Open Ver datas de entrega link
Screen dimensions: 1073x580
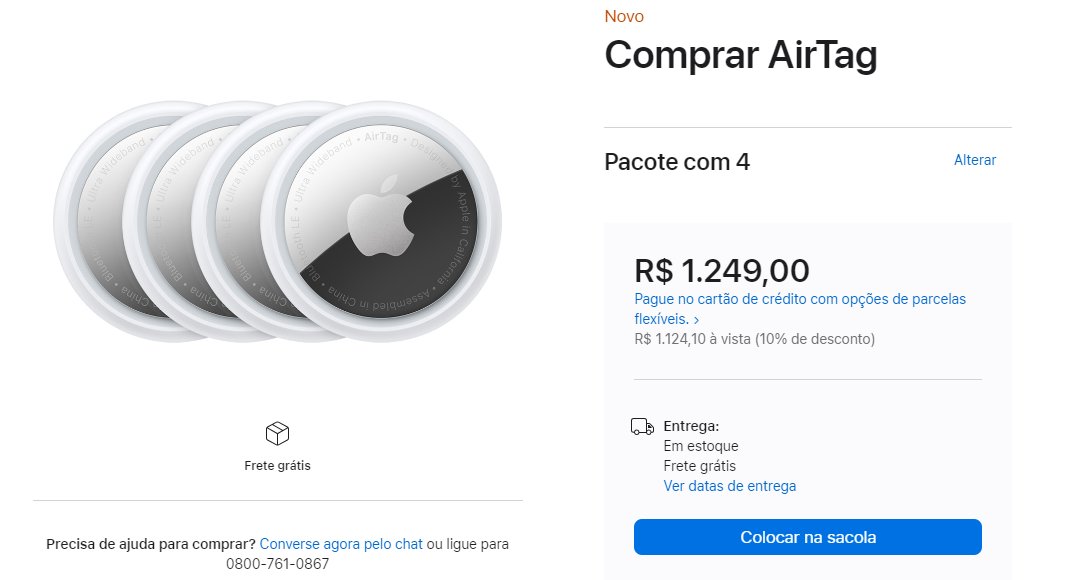click(729, 486)
